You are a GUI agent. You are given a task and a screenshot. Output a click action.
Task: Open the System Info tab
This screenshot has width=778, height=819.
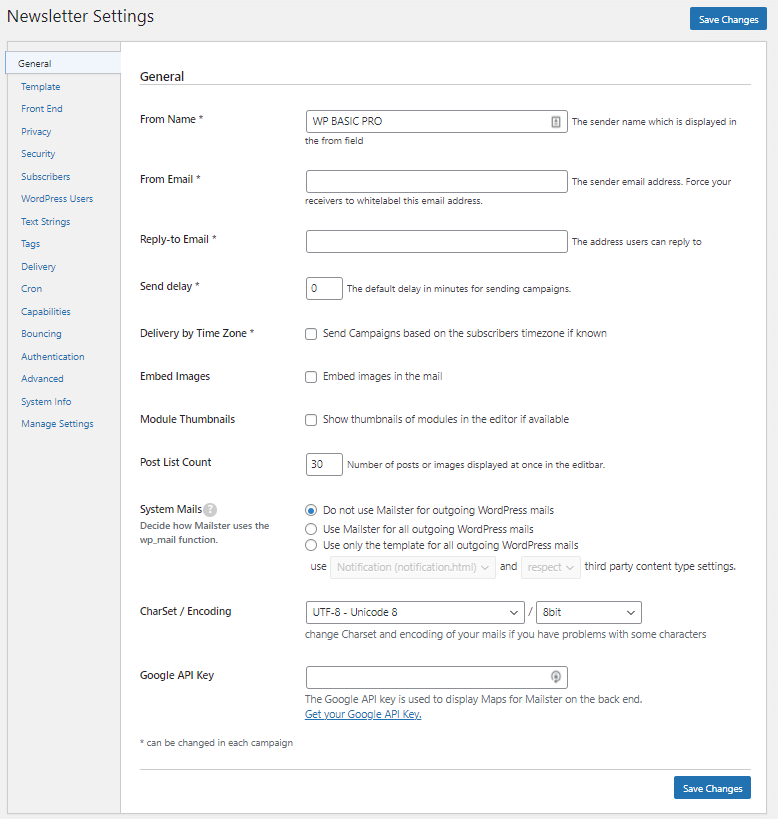pyautogui.click(x=46, y=402)
